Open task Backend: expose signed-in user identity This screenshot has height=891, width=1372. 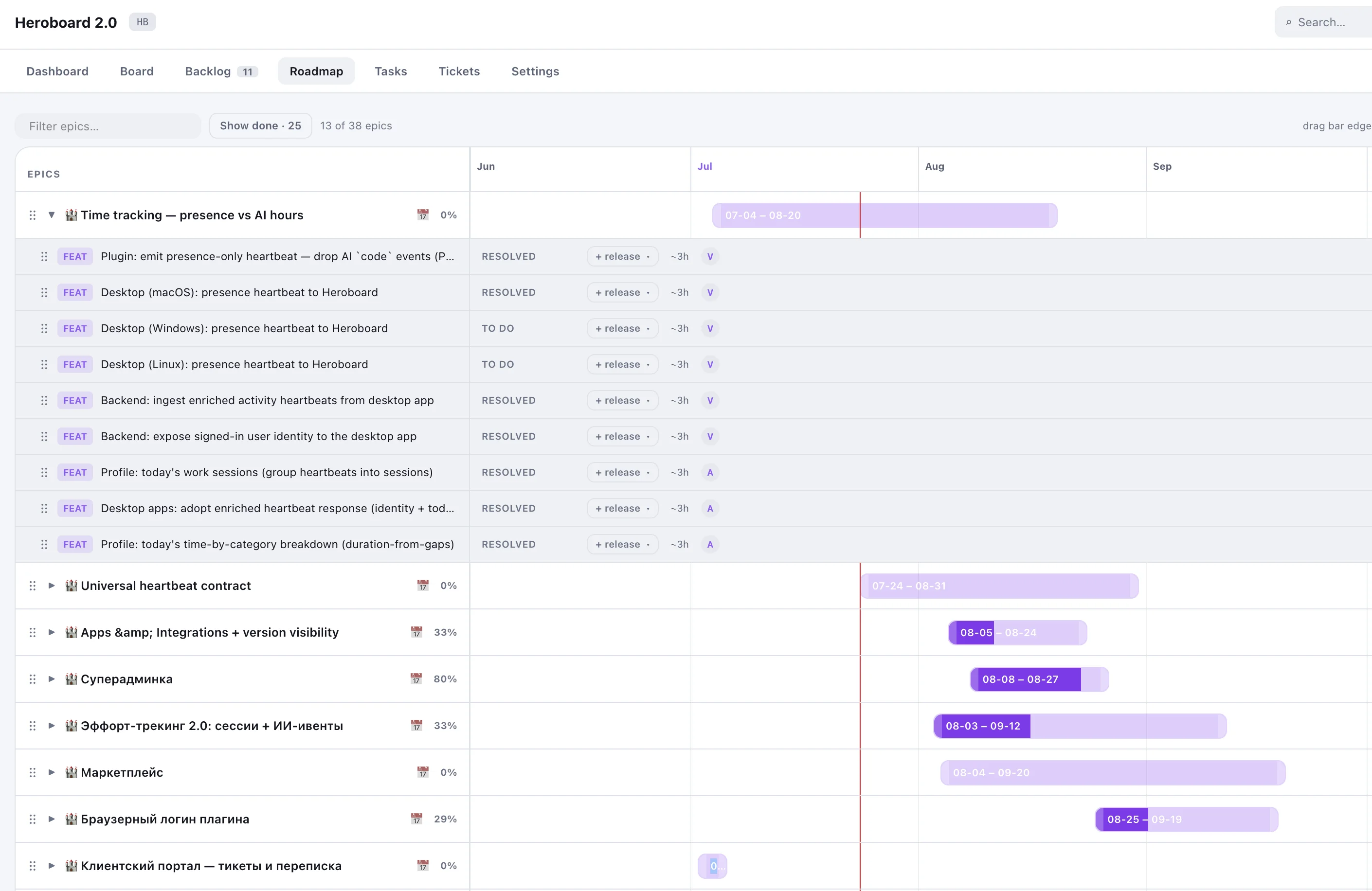[259, 436]
